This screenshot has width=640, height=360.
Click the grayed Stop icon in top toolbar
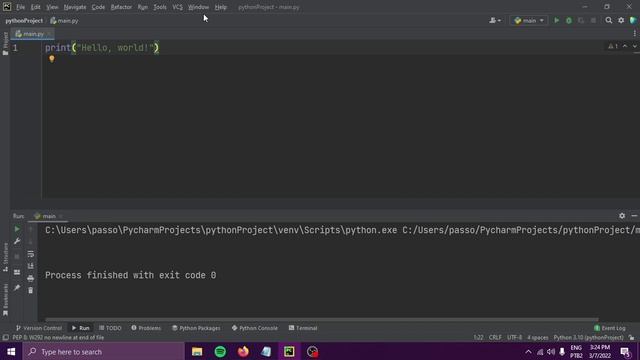[x=593, y=20]
